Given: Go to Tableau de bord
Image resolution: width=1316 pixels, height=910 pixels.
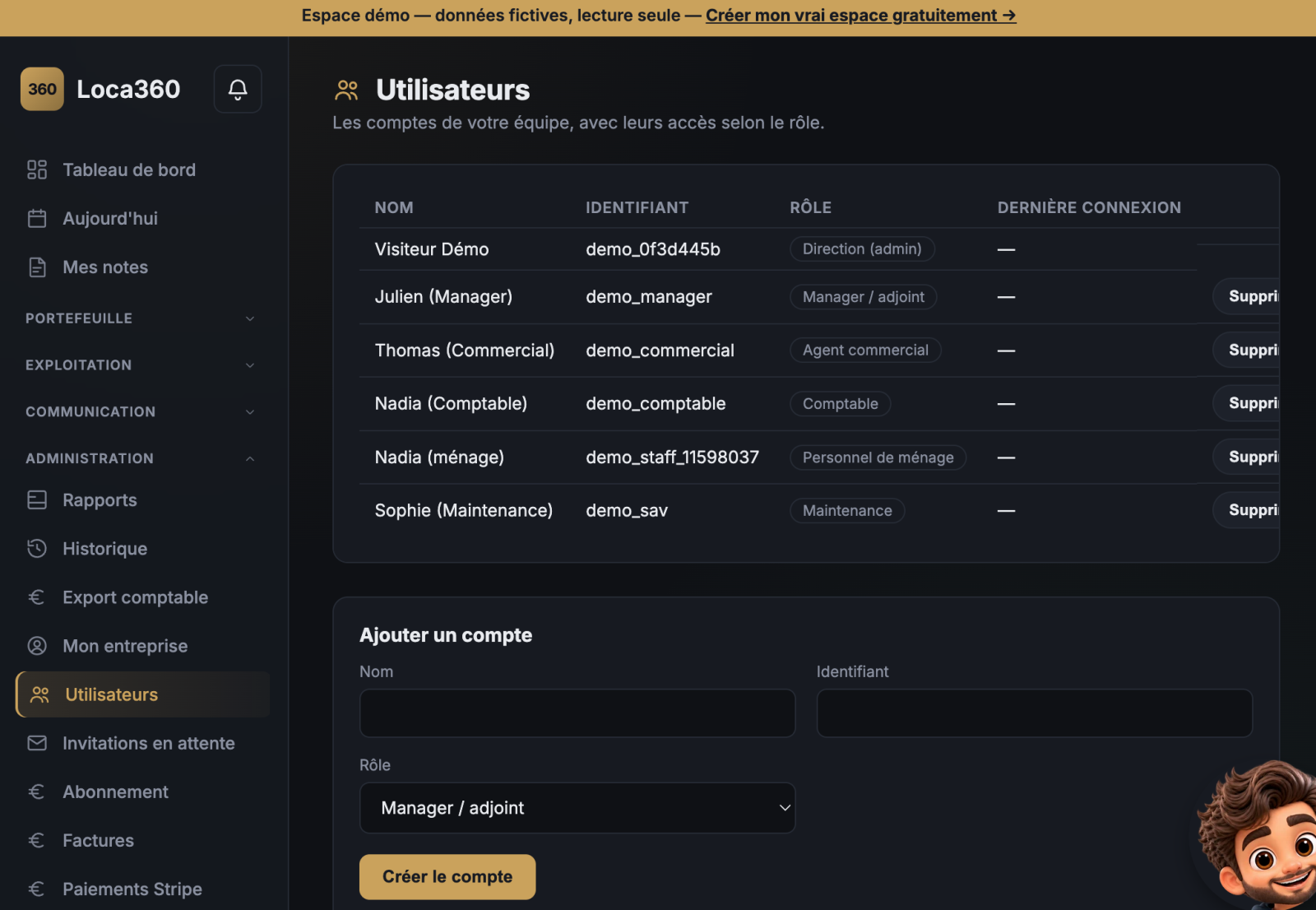Looking at the screenshot, I should click(x=143, y=169).
